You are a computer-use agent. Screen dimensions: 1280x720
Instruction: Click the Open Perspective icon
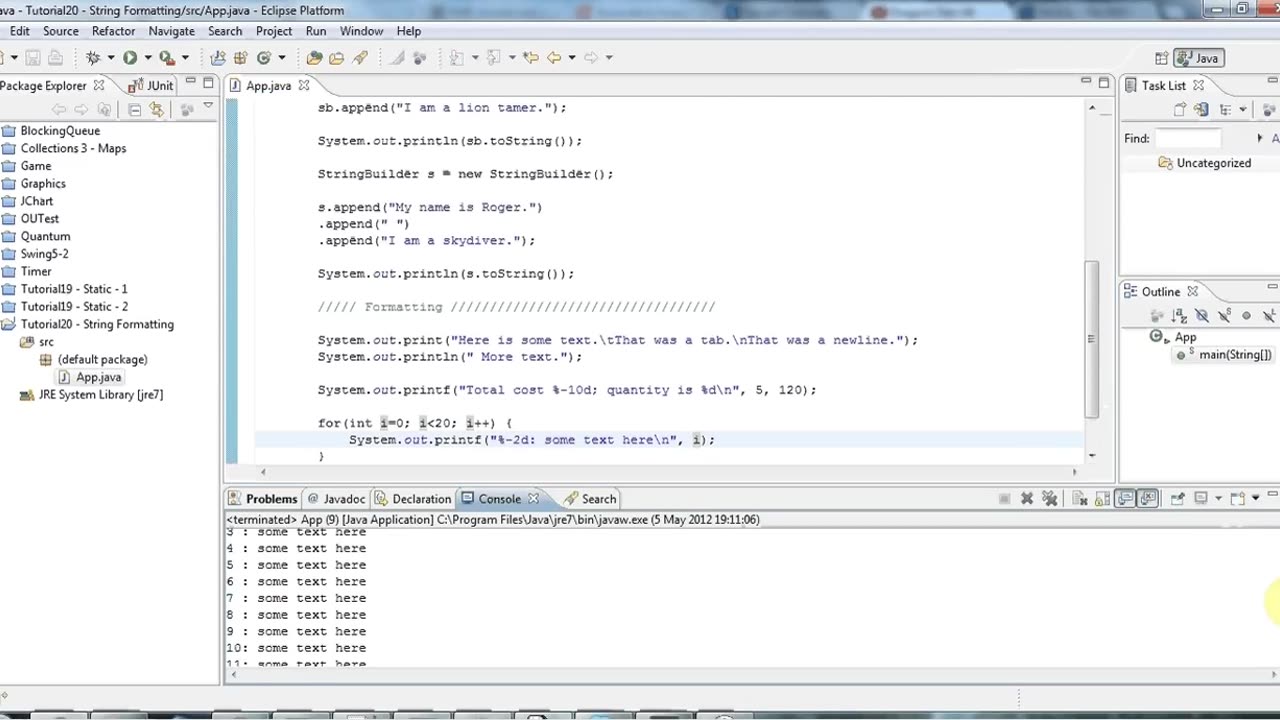[x=1161, y=58]
